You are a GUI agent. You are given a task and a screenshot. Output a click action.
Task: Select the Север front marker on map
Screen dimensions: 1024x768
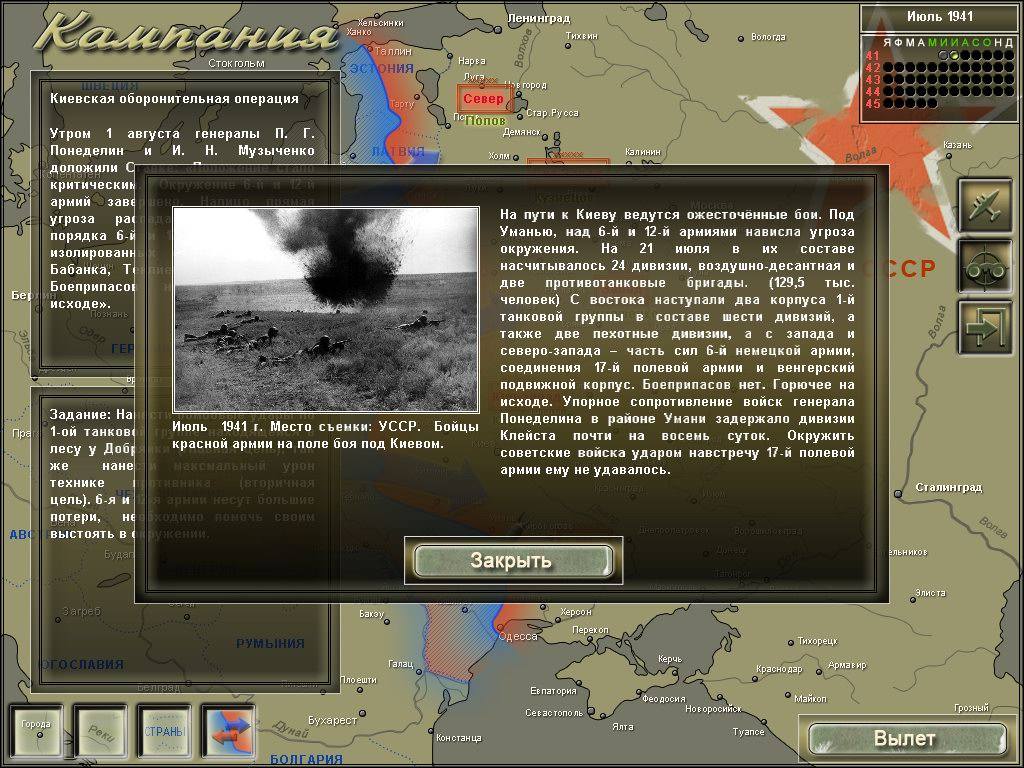click(x=484, y=99)
